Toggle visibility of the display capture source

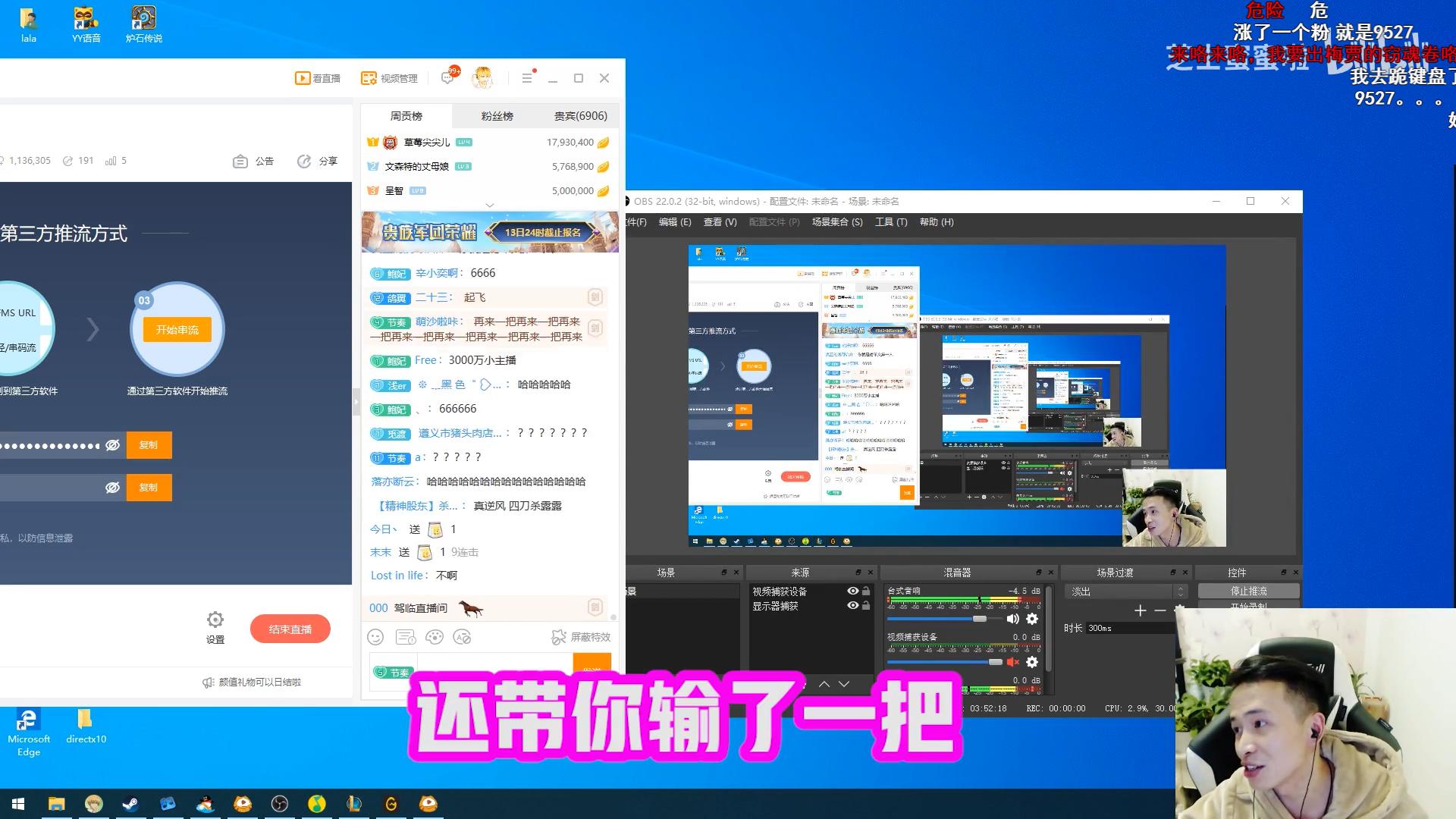point(853,605)
